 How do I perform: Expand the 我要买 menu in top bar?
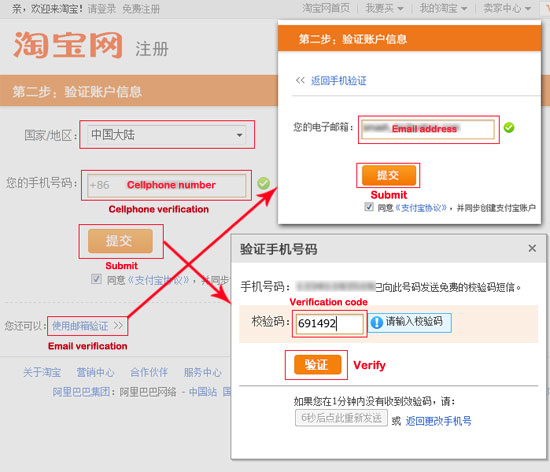pyautogui.click(x=384, y=8)
